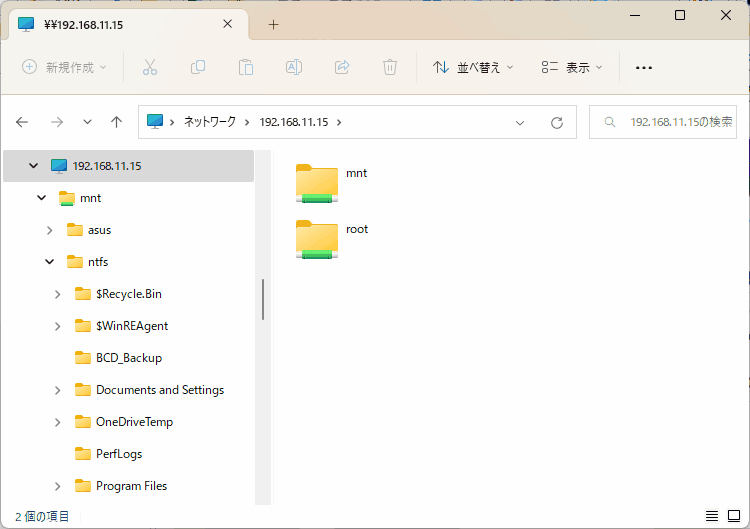Select BCD_Backup in navigation tree
Screen dimensions: 750x529
pyautogui.click(x=129, y=358)
